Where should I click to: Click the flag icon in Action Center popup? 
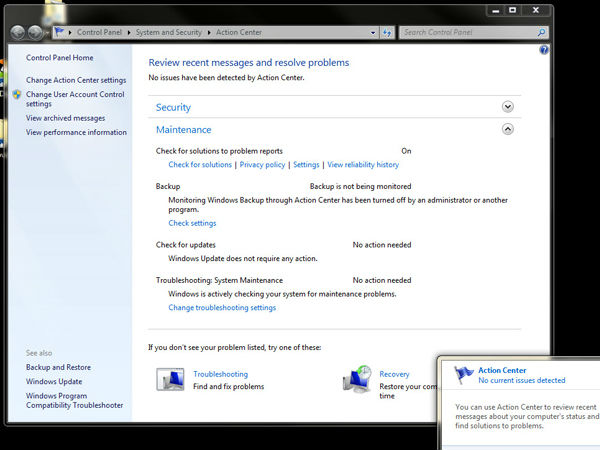tap(463, 375)
